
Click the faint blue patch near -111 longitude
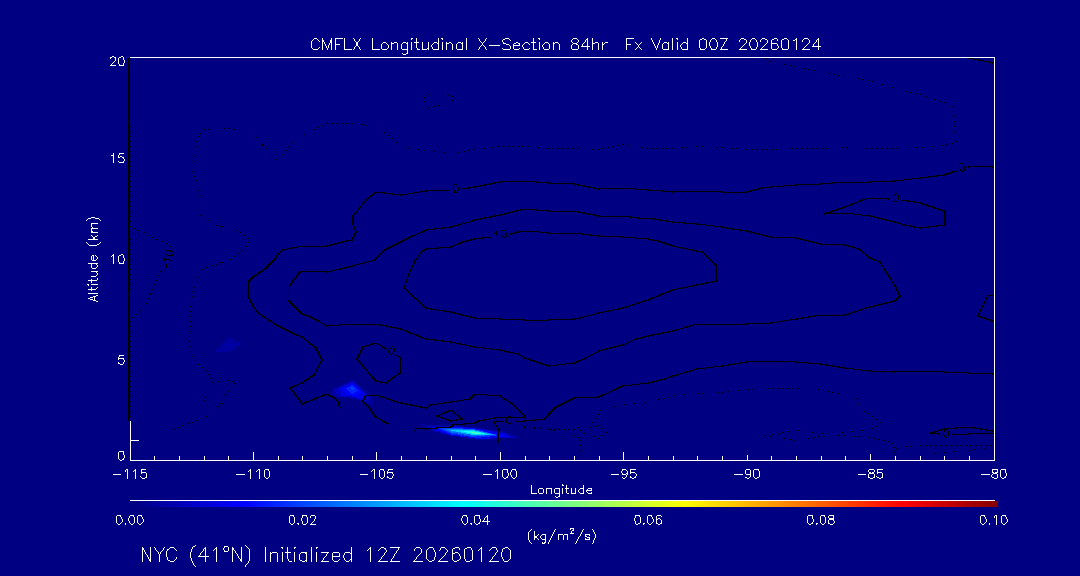click(228, 345)
